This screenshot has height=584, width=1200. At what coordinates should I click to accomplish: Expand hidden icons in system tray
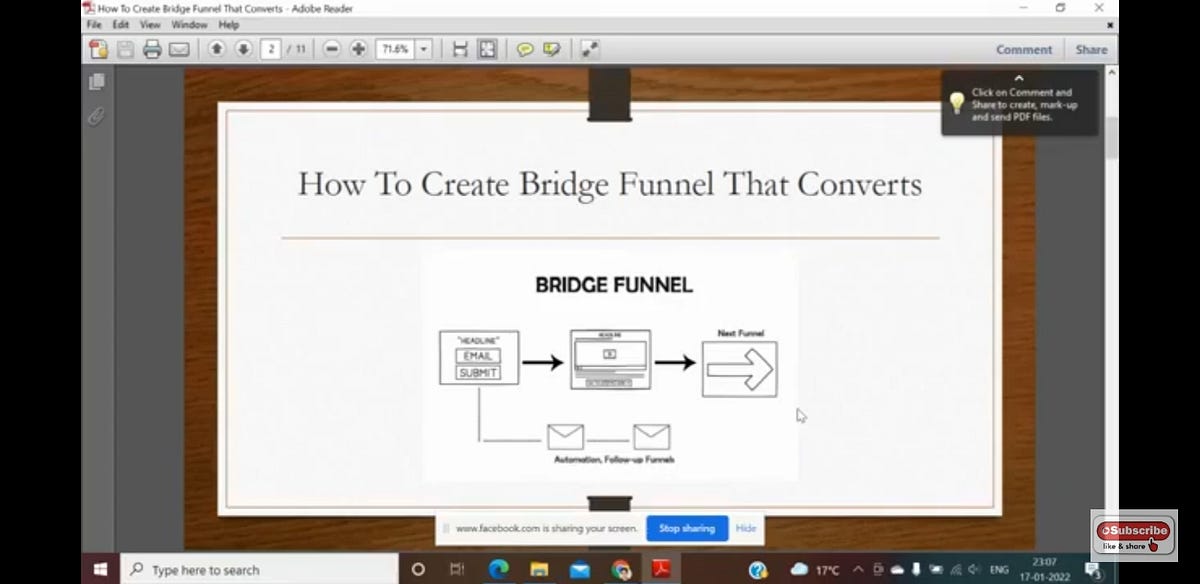click(x=857, y=569)
